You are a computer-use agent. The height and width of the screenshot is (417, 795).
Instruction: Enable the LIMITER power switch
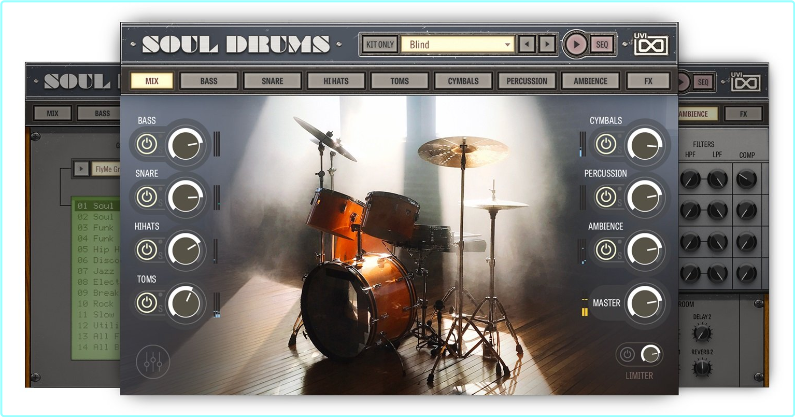coord(628,354)
